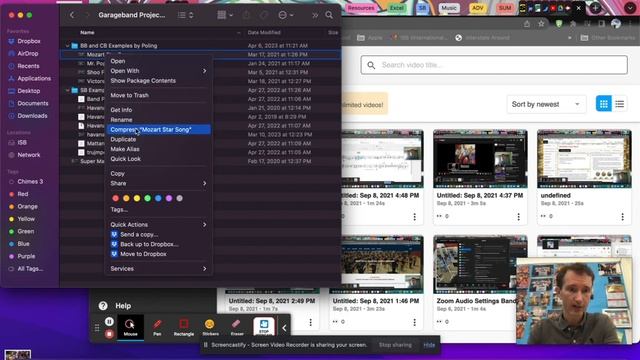The width and height of the screenshot is (640, 360).
Task: Click the Date Modified column header
Action: coord(264,32)
